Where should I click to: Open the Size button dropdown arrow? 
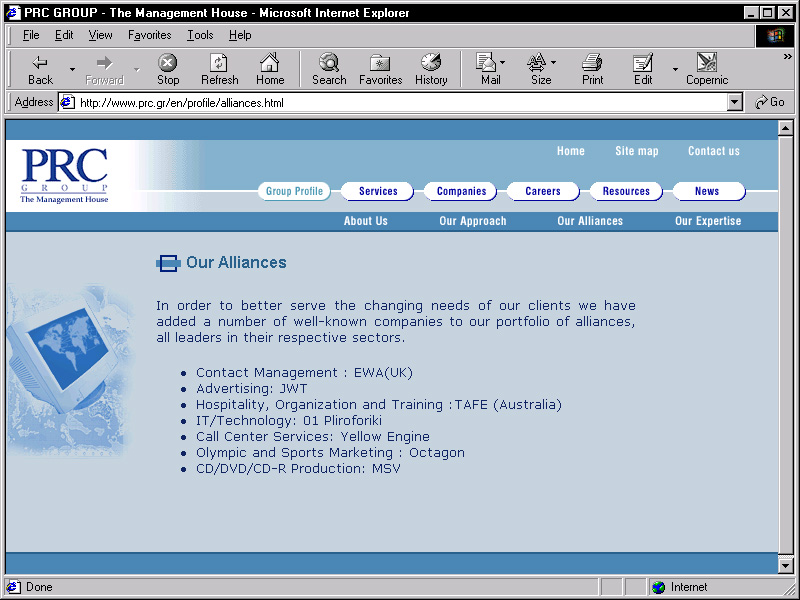tap(554, 62)
